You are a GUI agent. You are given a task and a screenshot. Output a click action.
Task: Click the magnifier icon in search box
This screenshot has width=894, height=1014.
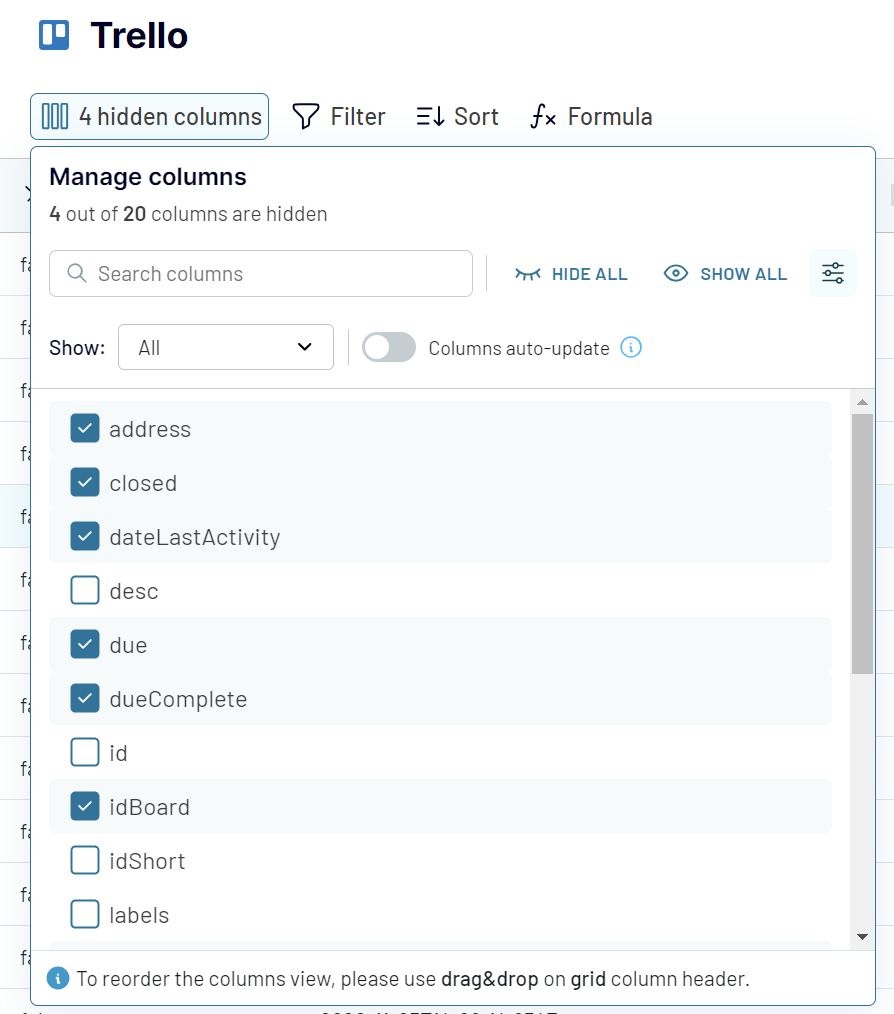pos(76,273)
